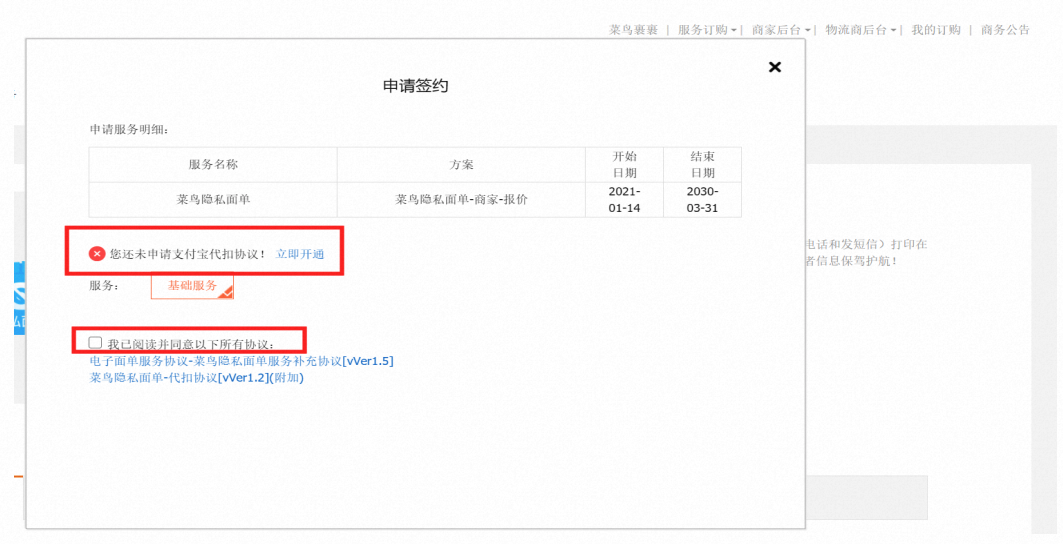
Task: Expand the 物流商后台 dropdown menu
Action: (860, 30)
